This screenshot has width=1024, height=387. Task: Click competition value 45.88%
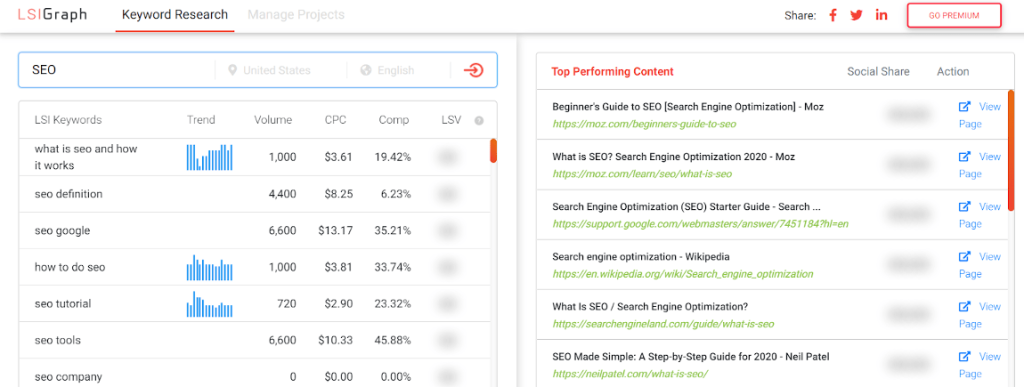click(x=392, y=340)
